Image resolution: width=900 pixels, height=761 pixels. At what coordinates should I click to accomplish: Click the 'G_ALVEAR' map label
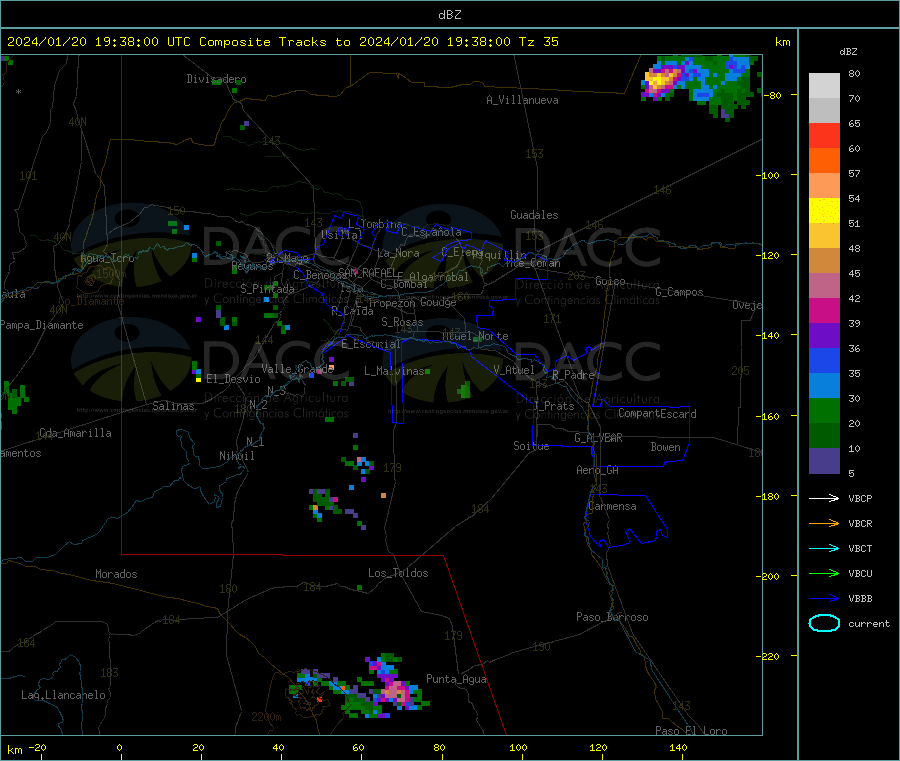(598, 438)
